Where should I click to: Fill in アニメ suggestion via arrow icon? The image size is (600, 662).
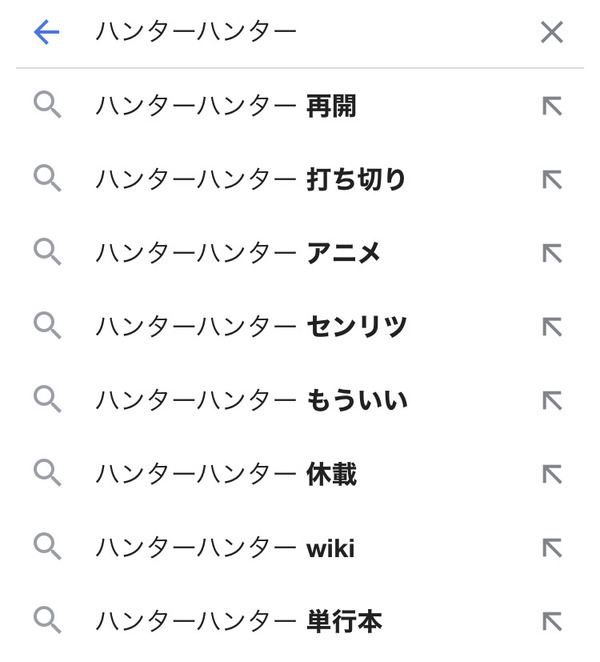point(551,253)
